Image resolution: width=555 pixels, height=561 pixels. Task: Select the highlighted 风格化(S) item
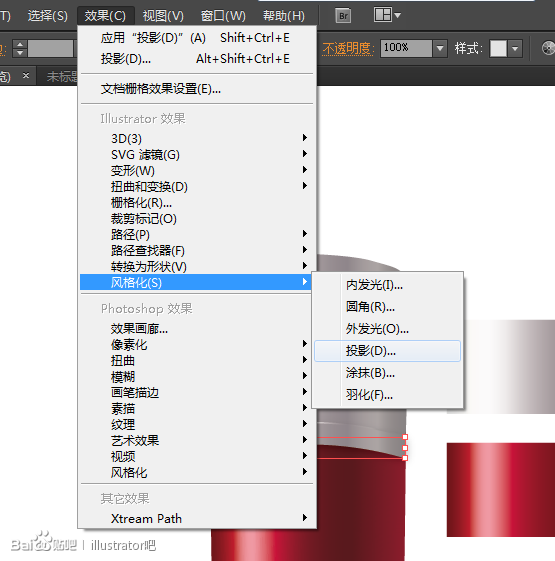pos(196,282)
